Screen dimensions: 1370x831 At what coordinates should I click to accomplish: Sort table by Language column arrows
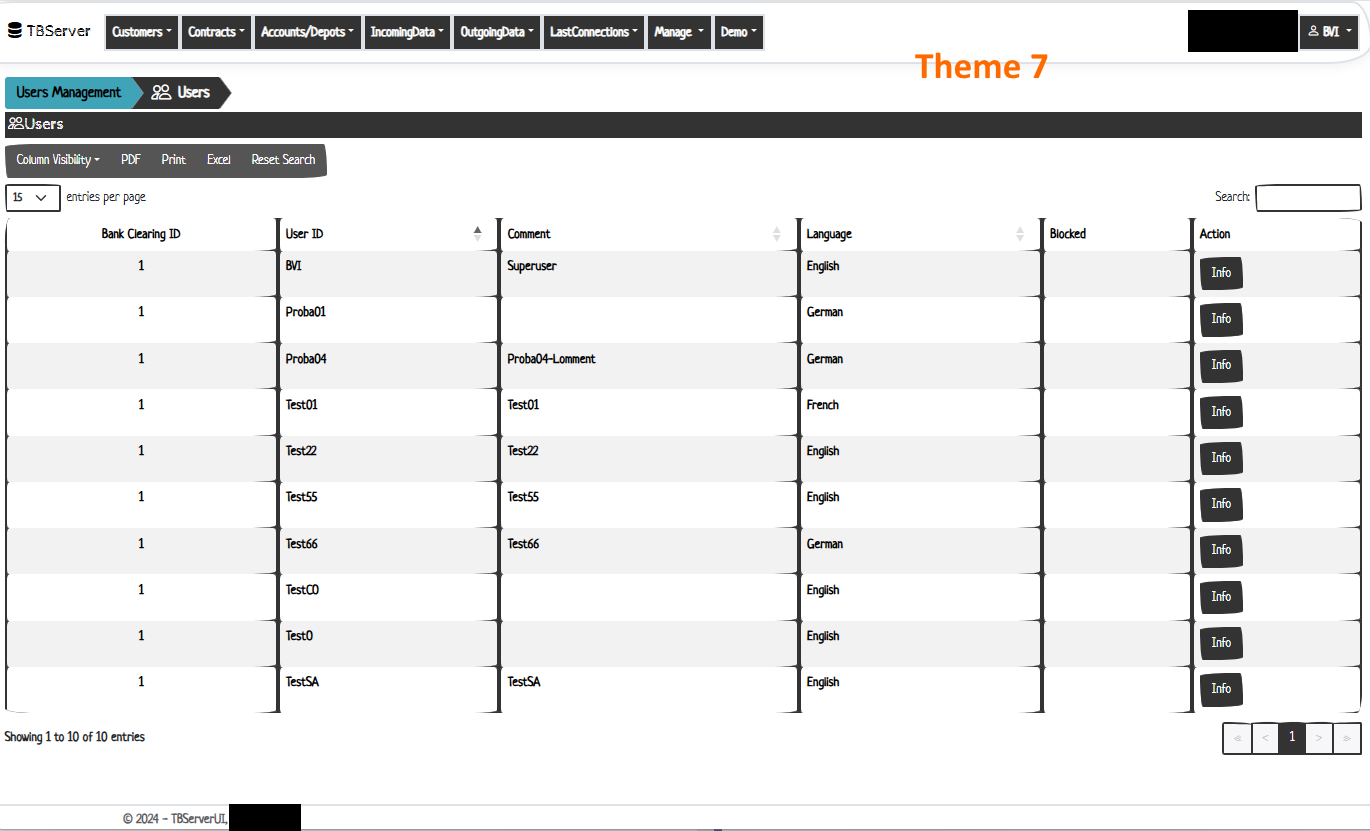point(1020,234)
